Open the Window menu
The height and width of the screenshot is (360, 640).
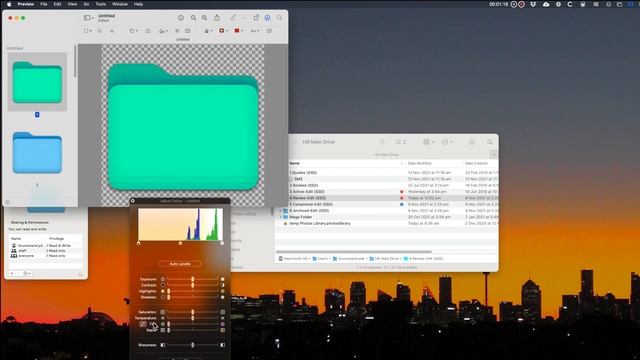pyautogui.click(x=120, y=4)
